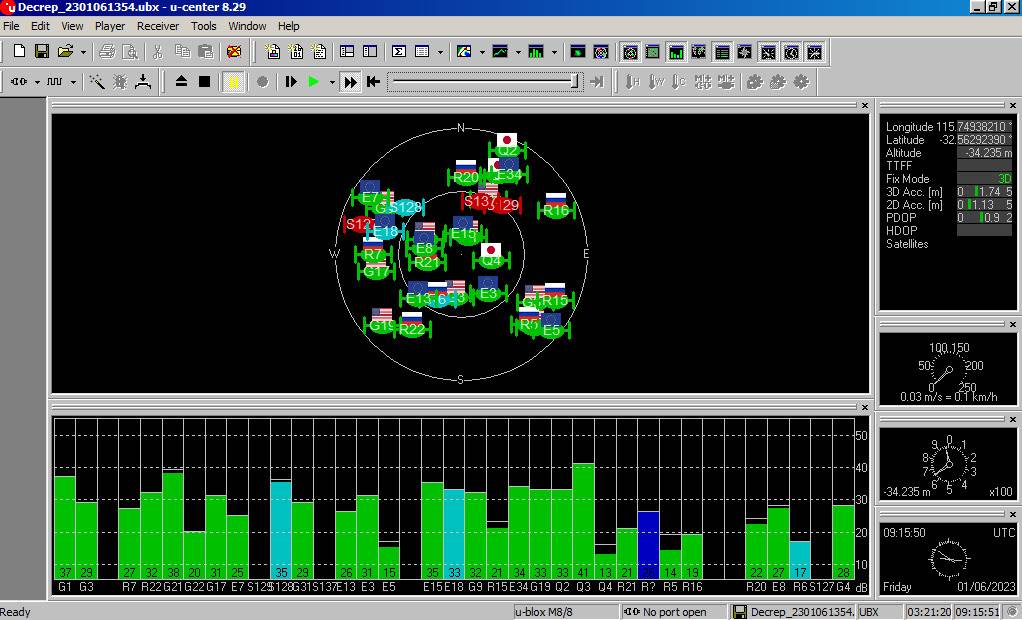Click the Debug bug icon
1022x620 pixels.
(x=120, y=82)
